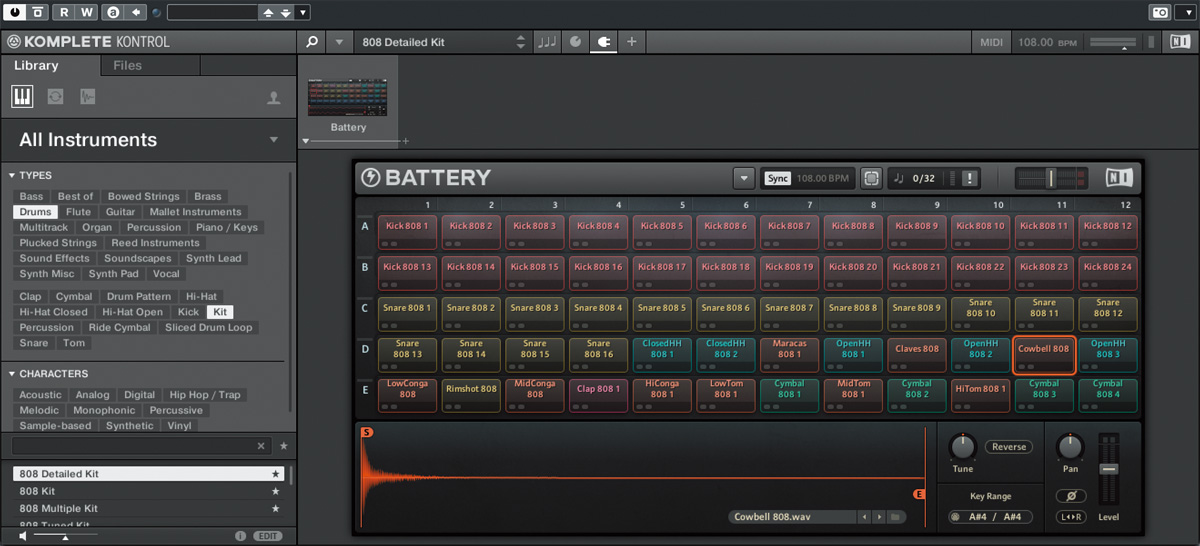Collapse the CHARACTERS section
Screen dimensions: 1200x546
point(12,374)
